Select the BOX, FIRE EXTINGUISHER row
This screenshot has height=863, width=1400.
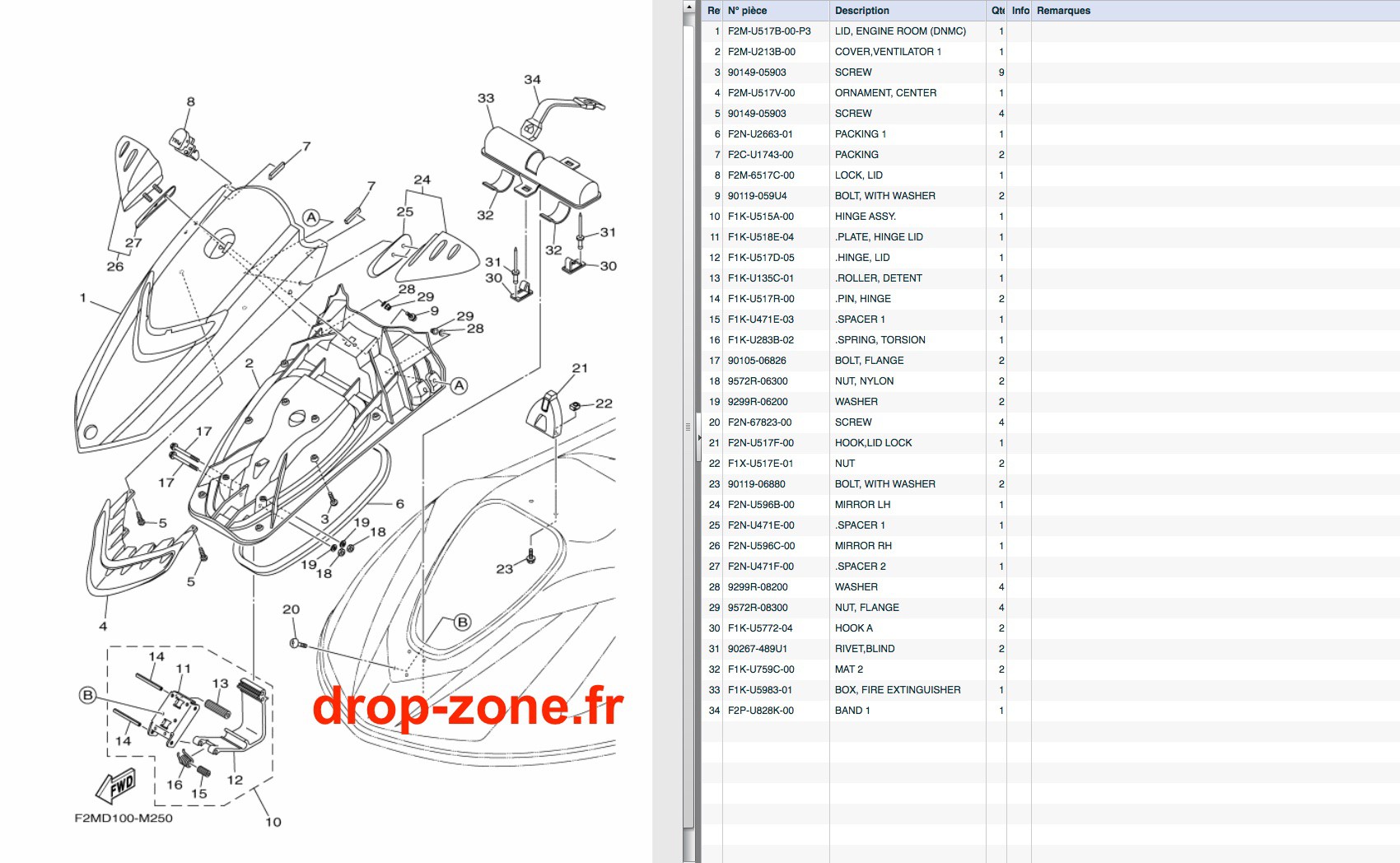1050,690
